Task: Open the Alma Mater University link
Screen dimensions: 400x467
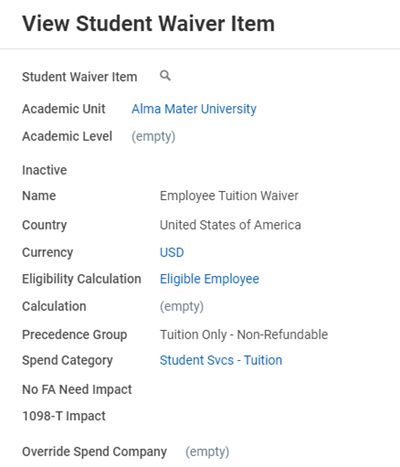Action: 194,109
